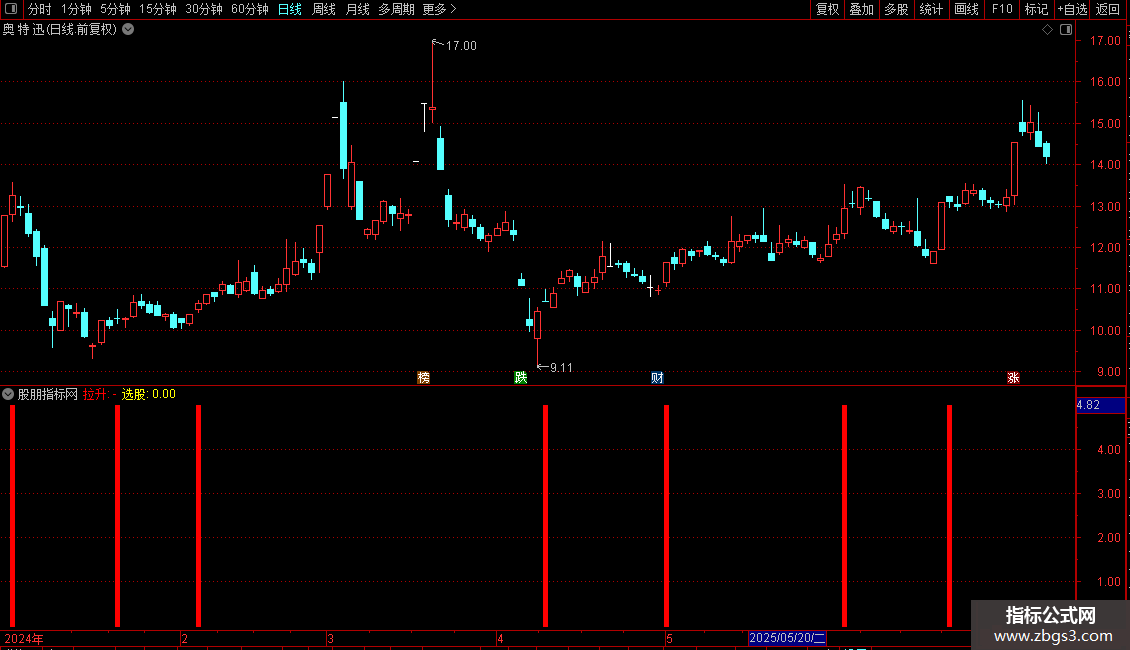Click the 2024年 time axis label
The width and height of the screenshot is (1130, 650).
click(24, 638)
